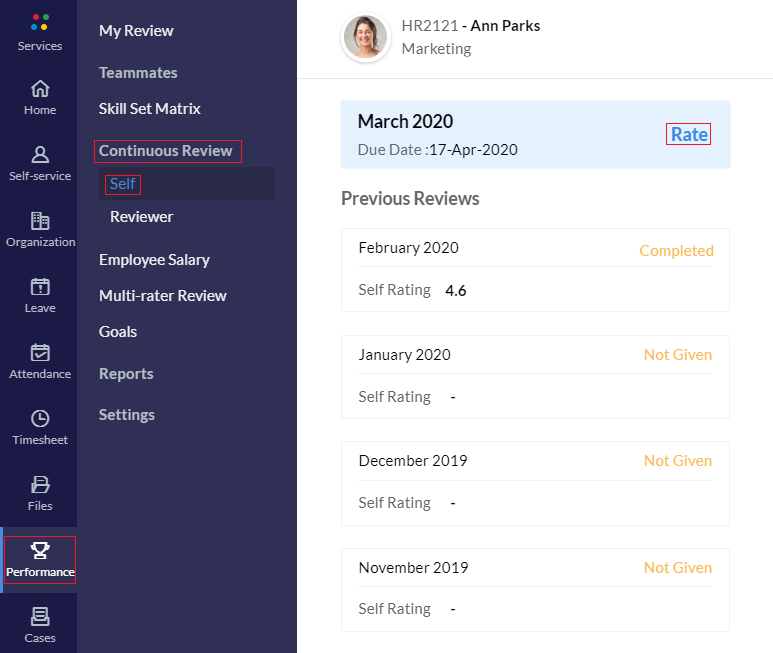Image resolution: width=773 pixels, height=653 pixels.
Task: Click Not Given status for November 2019
Action: click(x=678, y=567)
